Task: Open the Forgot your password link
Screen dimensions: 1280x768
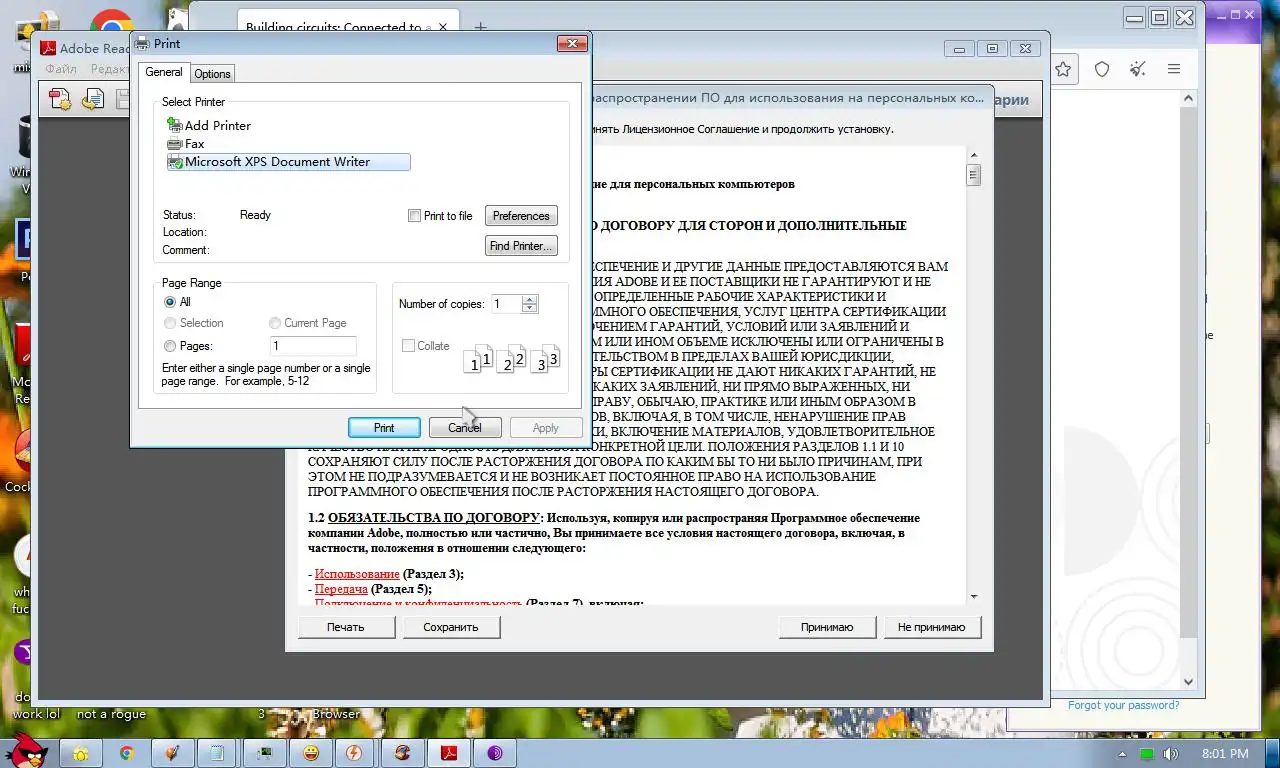Action: point(1123,705)
